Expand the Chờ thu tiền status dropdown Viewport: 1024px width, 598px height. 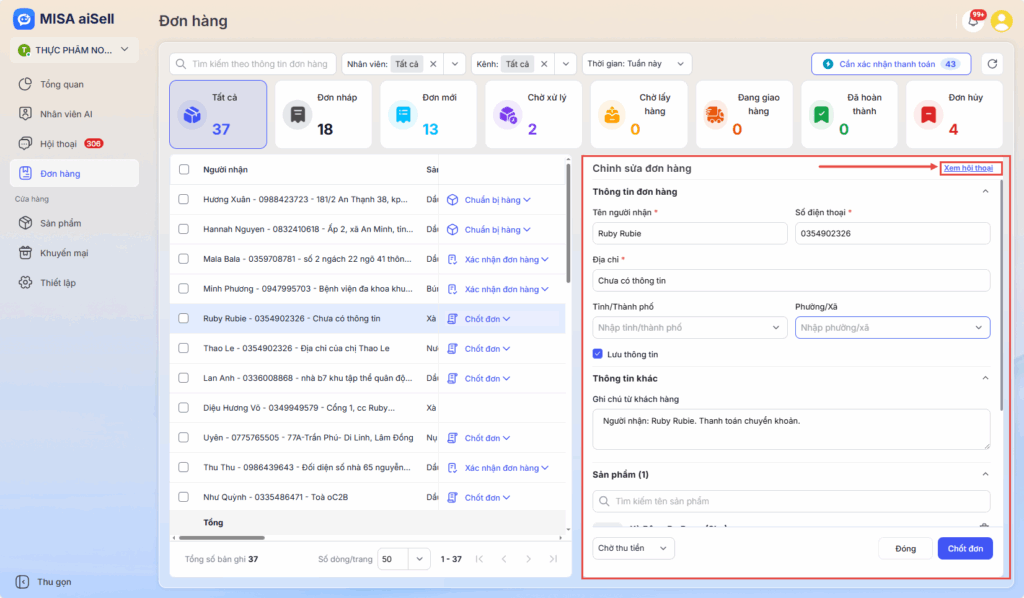coord(633,548)
